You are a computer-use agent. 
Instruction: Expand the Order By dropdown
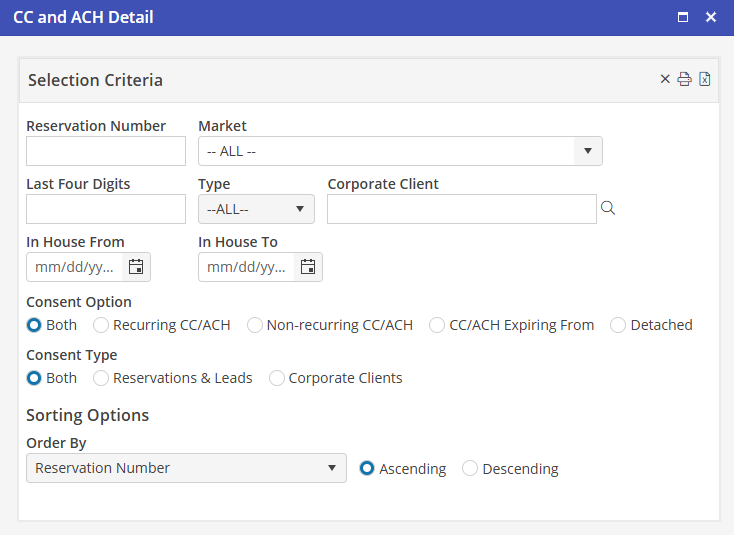click(x=186, y=468)
